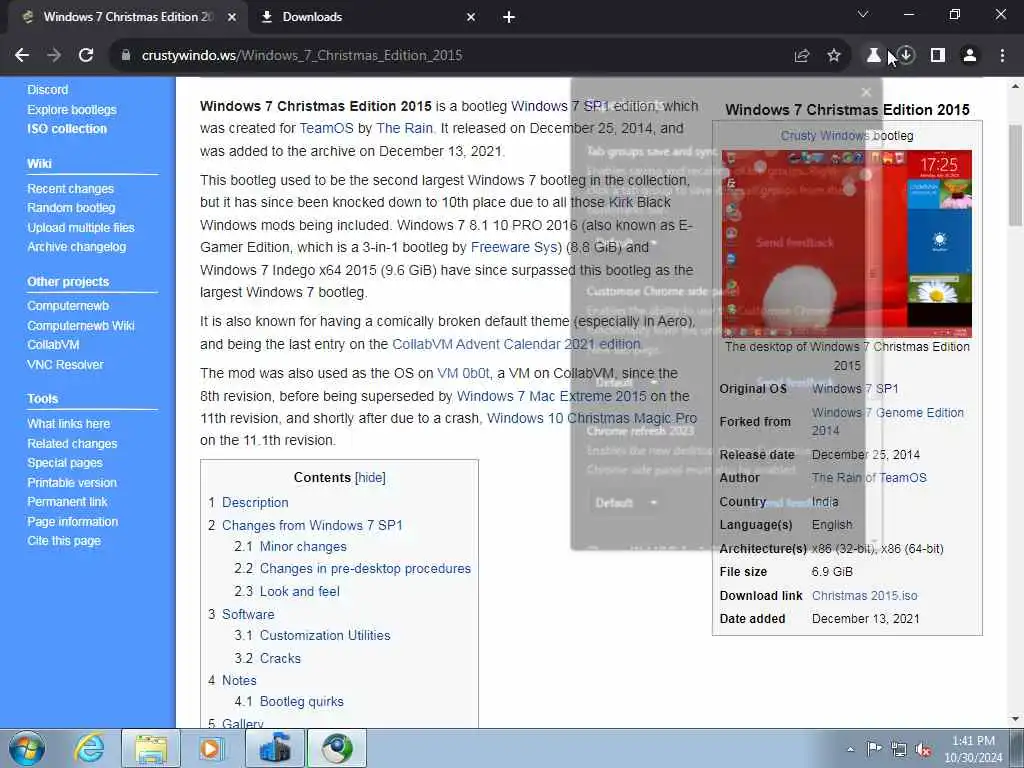Open VNC Resolver sidebar link
This screenshot has width=1024, height=768.
point(65,364)
